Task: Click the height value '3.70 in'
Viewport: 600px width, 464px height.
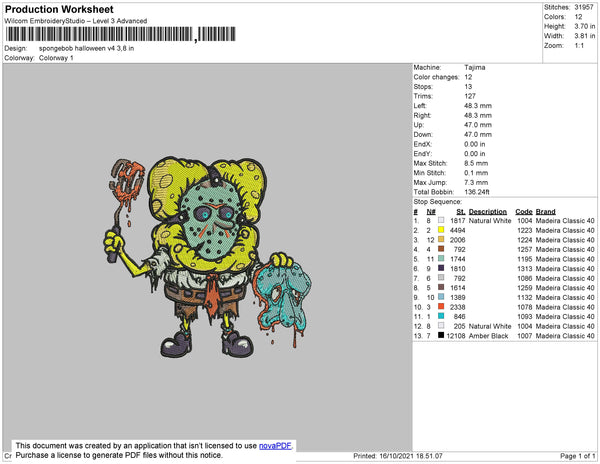Action: [x=584, y=26]
